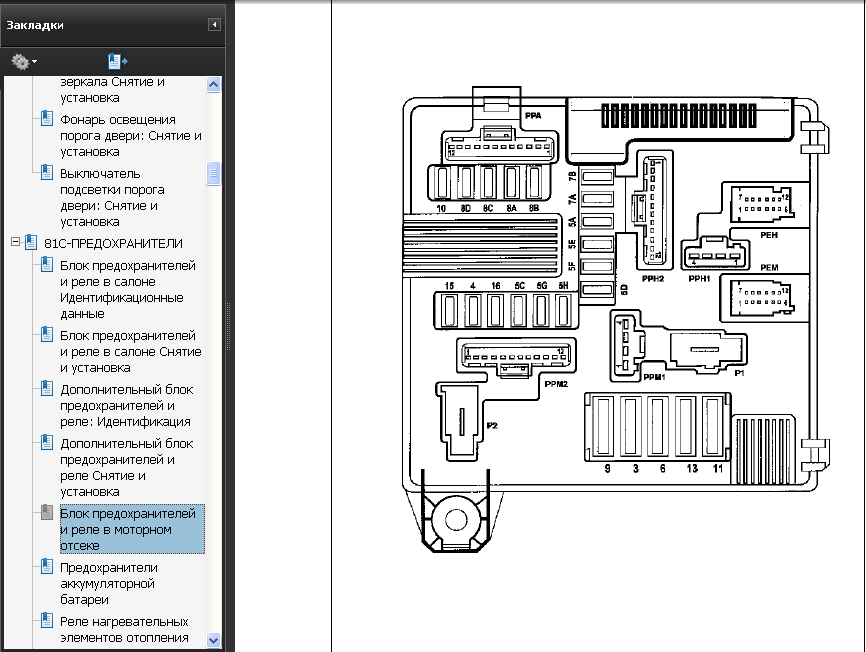Select Блок предохранителей и реле в моторном отсеке
The image size is (866, 652).
click(132, 529)
